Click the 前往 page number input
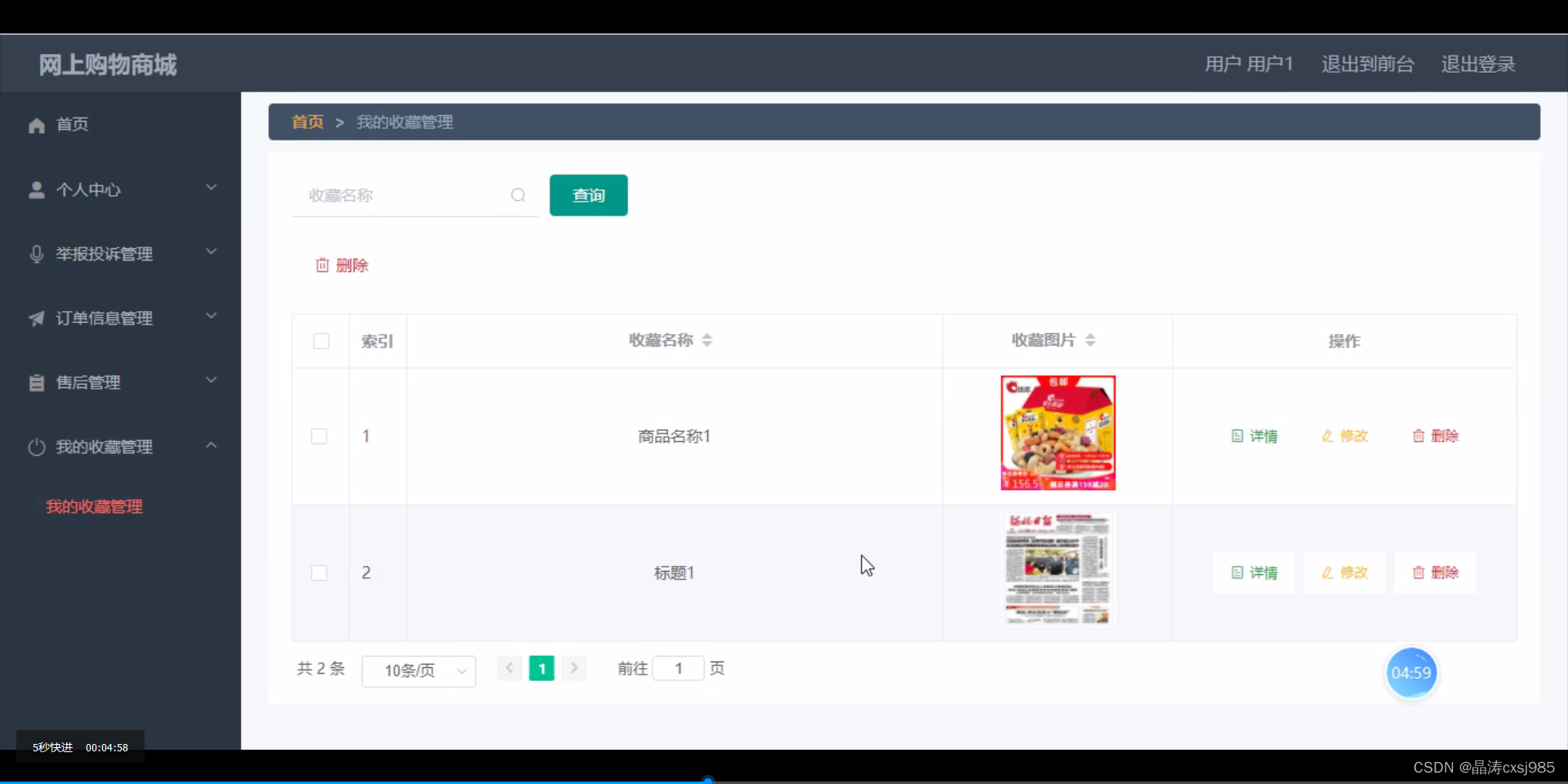Image resolution: width=1568 pixels, height=784 pixels. point(678,668)
